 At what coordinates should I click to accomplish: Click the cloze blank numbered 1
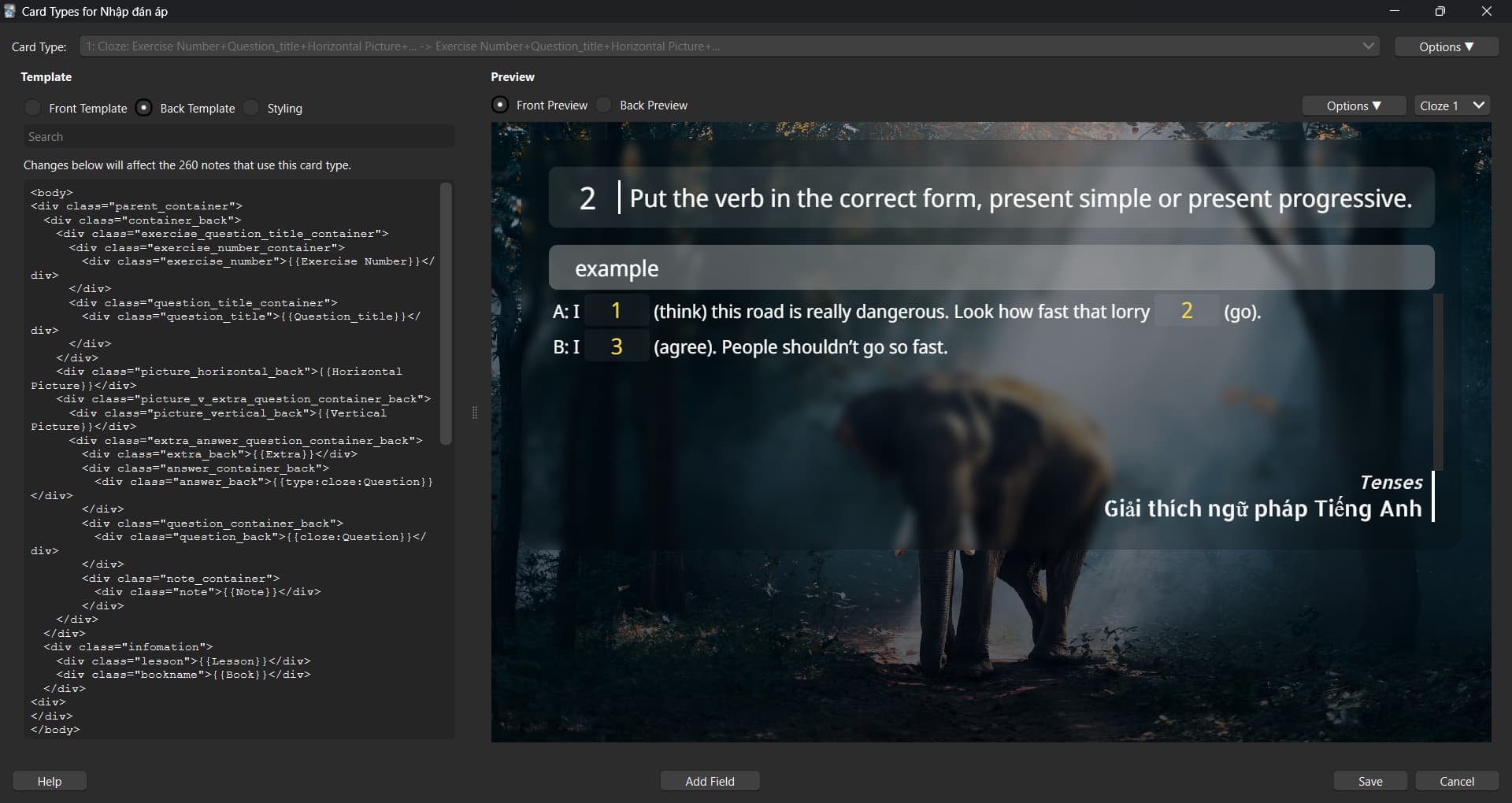pyautogui.click(x=617, y=311)
